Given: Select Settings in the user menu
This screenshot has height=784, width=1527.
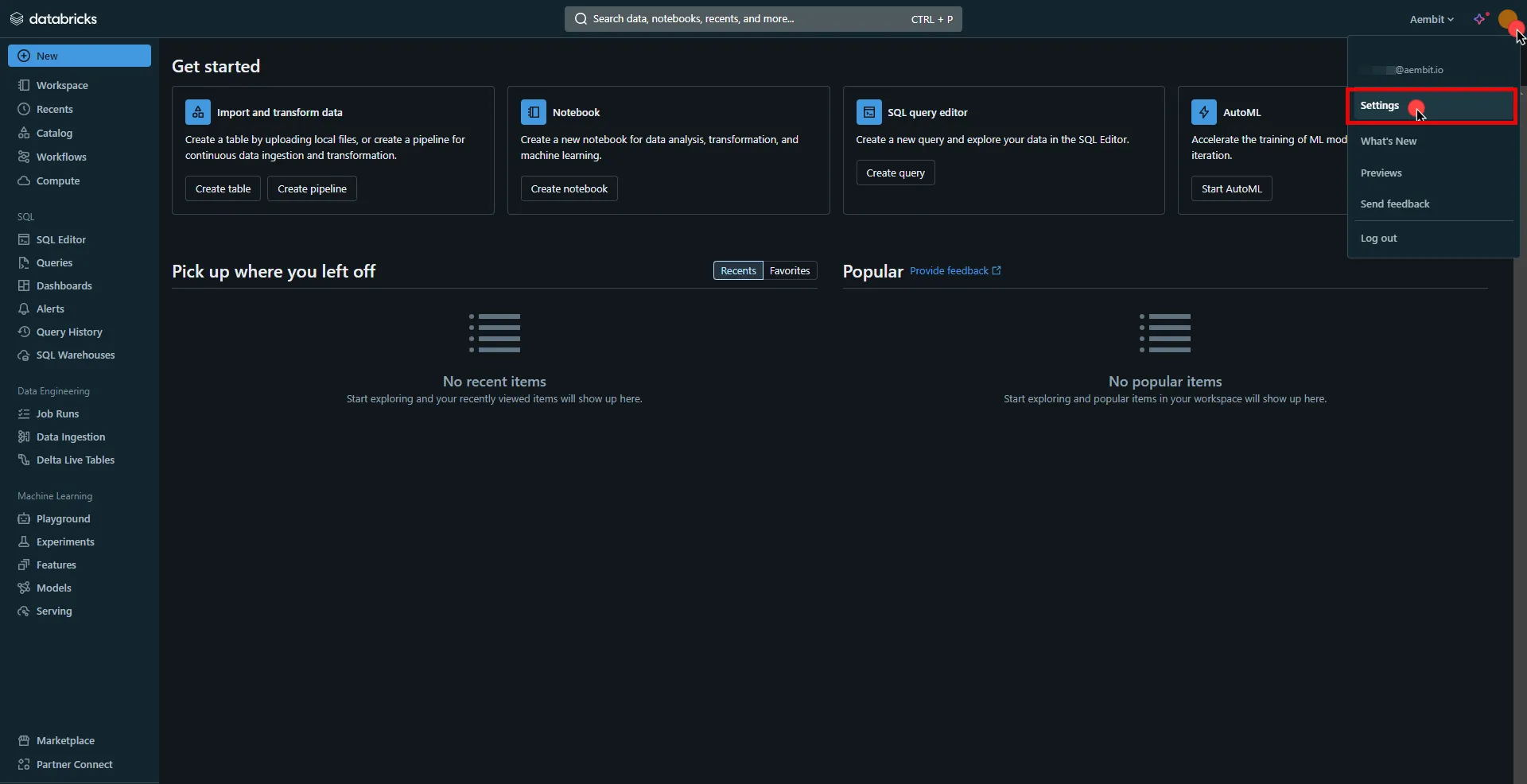Looking at the screenshot, I should click(x=1379, y=106).
